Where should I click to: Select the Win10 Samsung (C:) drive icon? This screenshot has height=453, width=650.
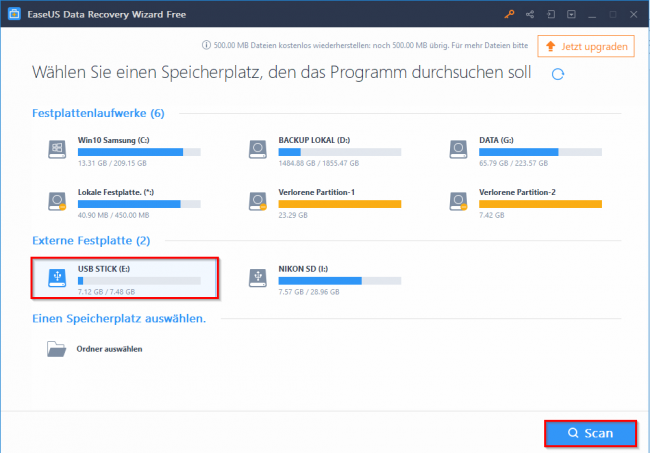pos(57,149)
